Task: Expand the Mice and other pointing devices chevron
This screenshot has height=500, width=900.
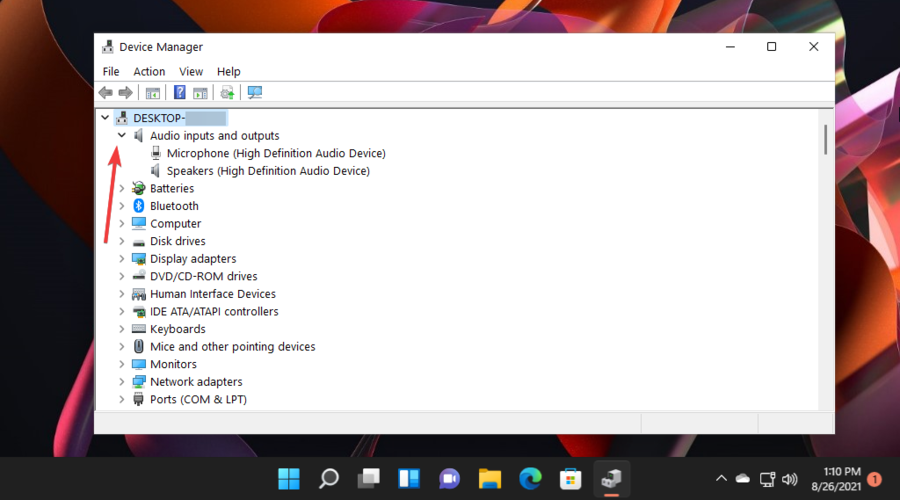Action: (x=122, y=347)
